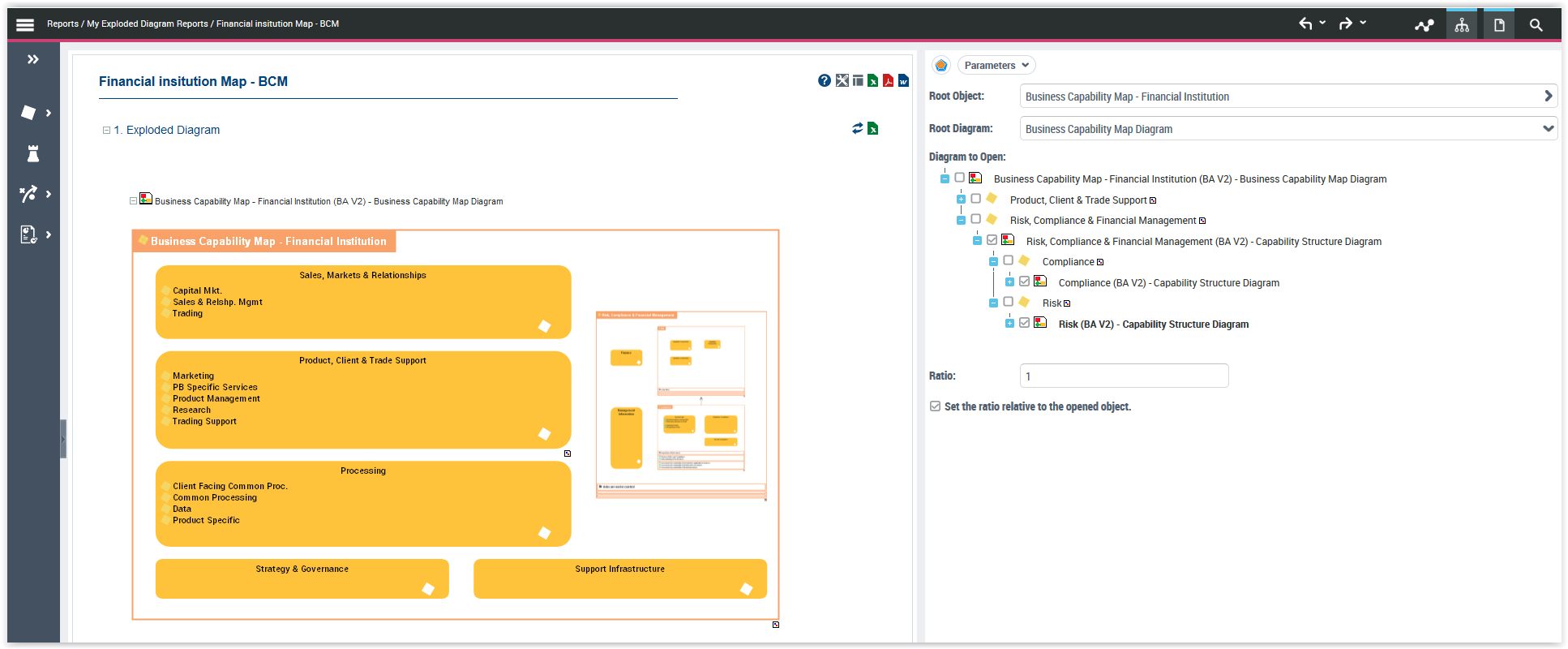
Task: Export report to Word document
Action: 903,80
